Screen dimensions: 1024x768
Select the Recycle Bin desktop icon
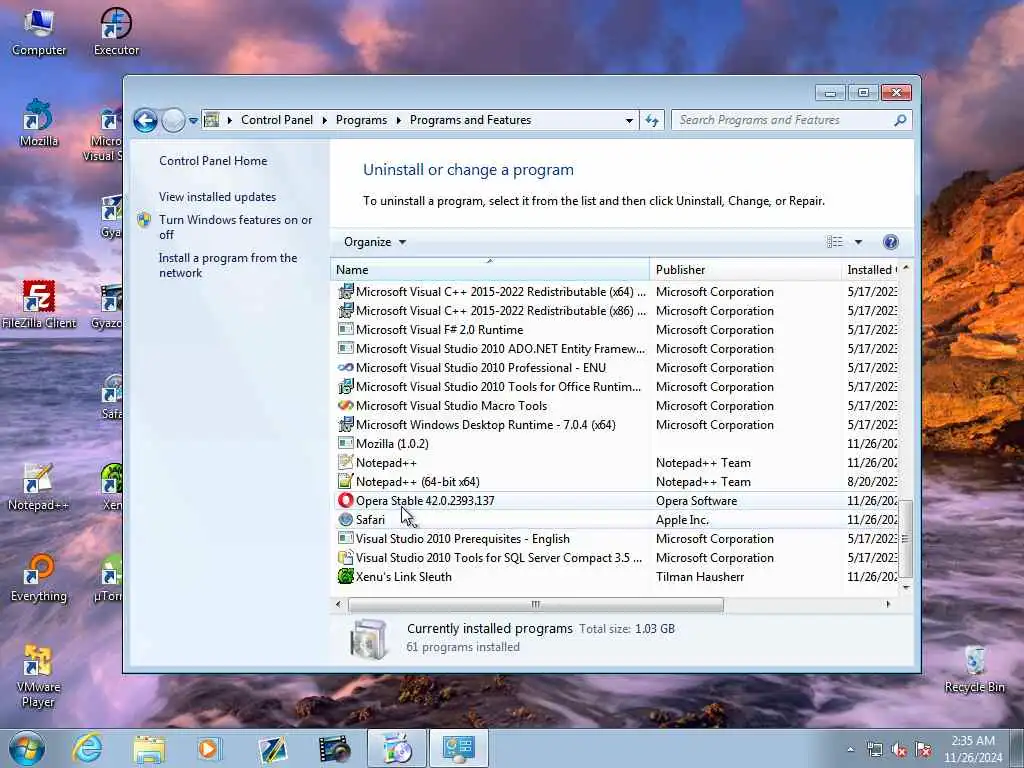tap(974, 669)
